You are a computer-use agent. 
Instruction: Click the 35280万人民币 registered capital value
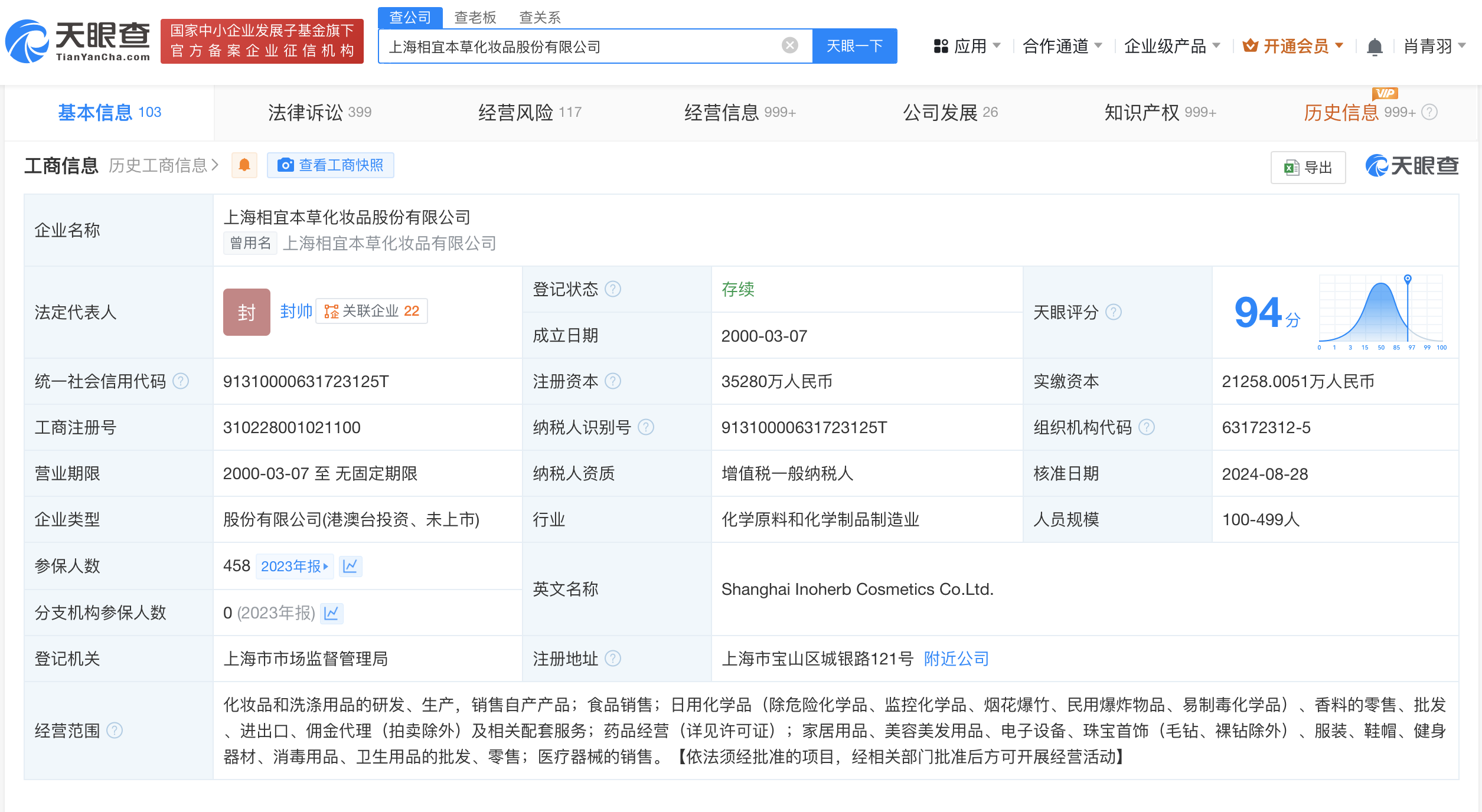pyautogui.click(x=776, y=381)
